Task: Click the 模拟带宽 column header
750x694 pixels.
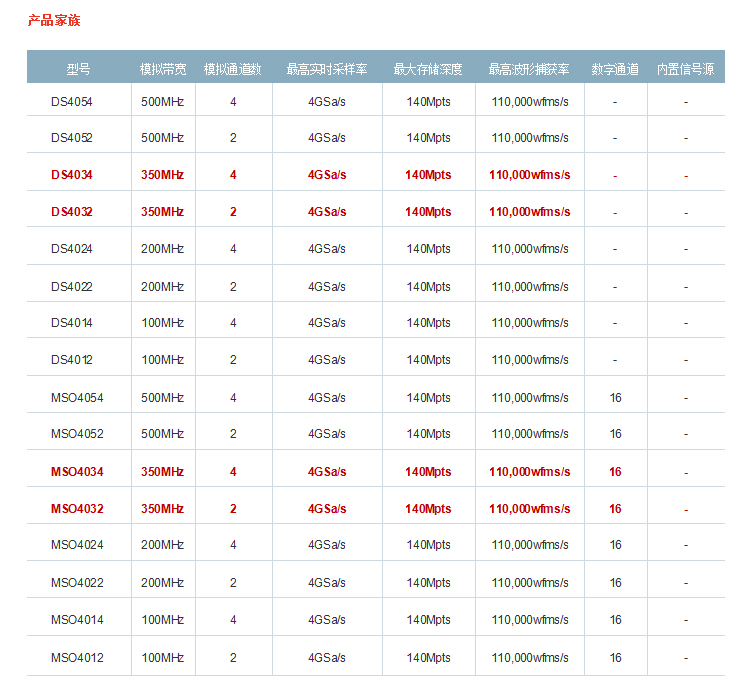Action: point(163,69)
